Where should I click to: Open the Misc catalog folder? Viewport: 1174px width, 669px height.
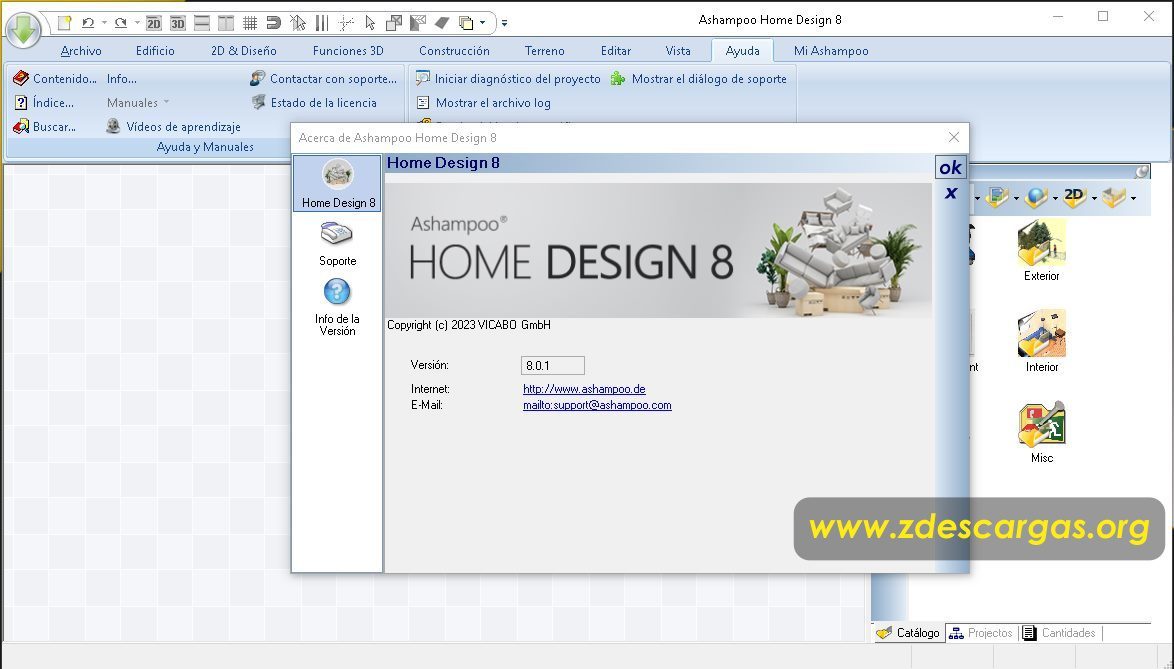tap(1041, 433)
